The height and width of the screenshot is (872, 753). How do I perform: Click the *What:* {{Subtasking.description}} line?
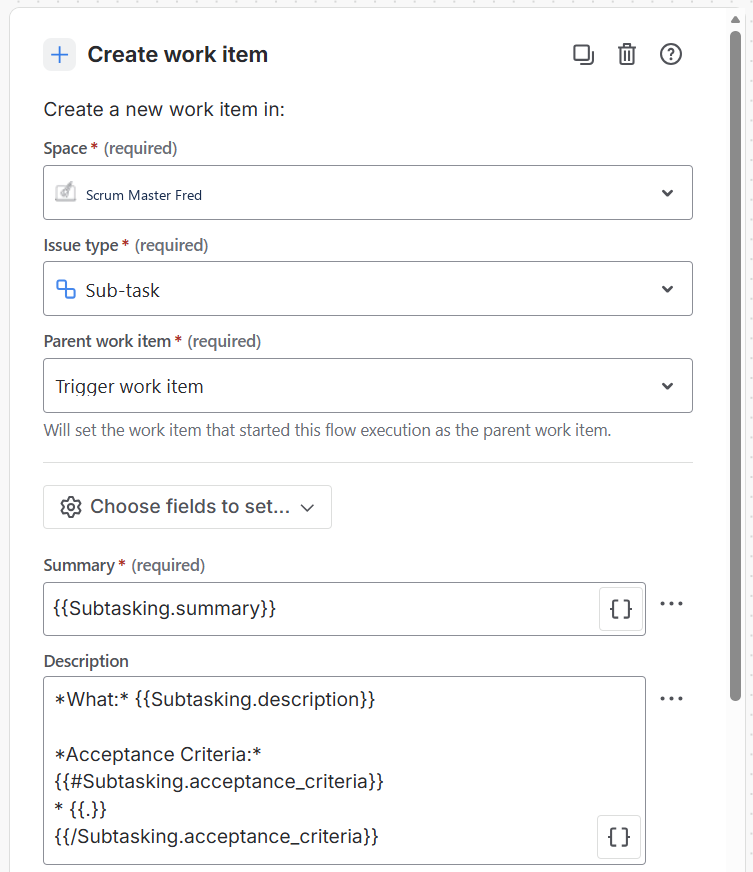[x=215, y=699]
